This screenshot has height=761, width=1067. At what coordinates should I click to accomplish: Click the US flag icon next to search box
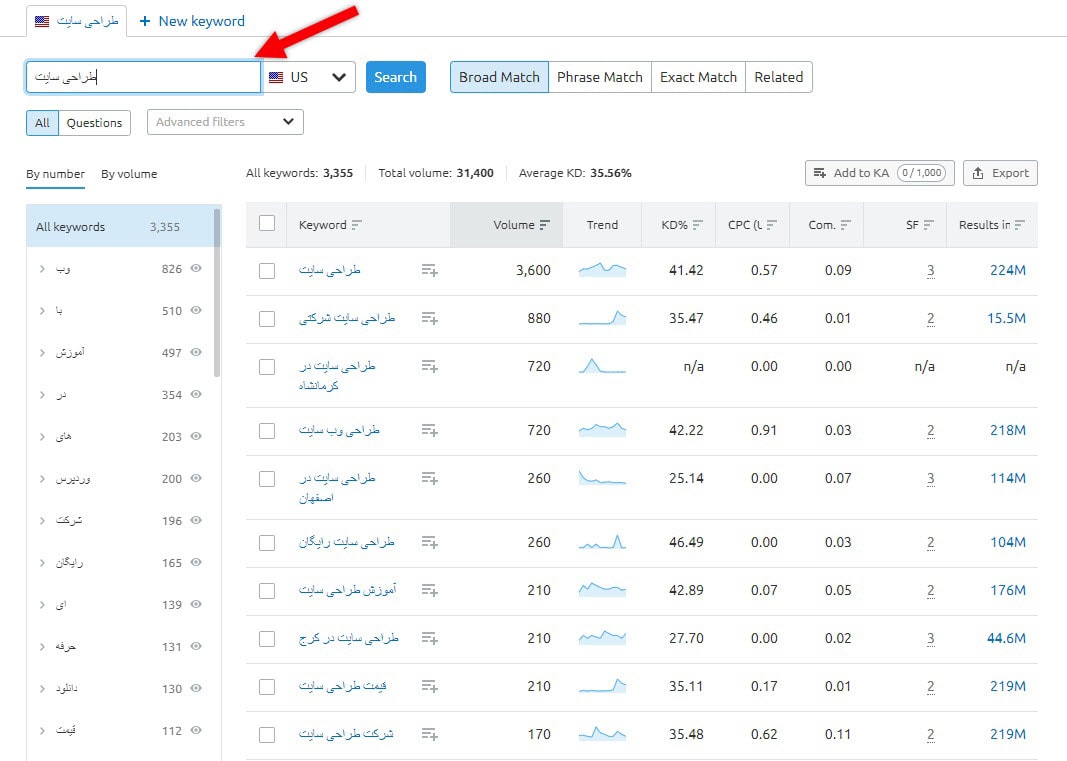277,77
